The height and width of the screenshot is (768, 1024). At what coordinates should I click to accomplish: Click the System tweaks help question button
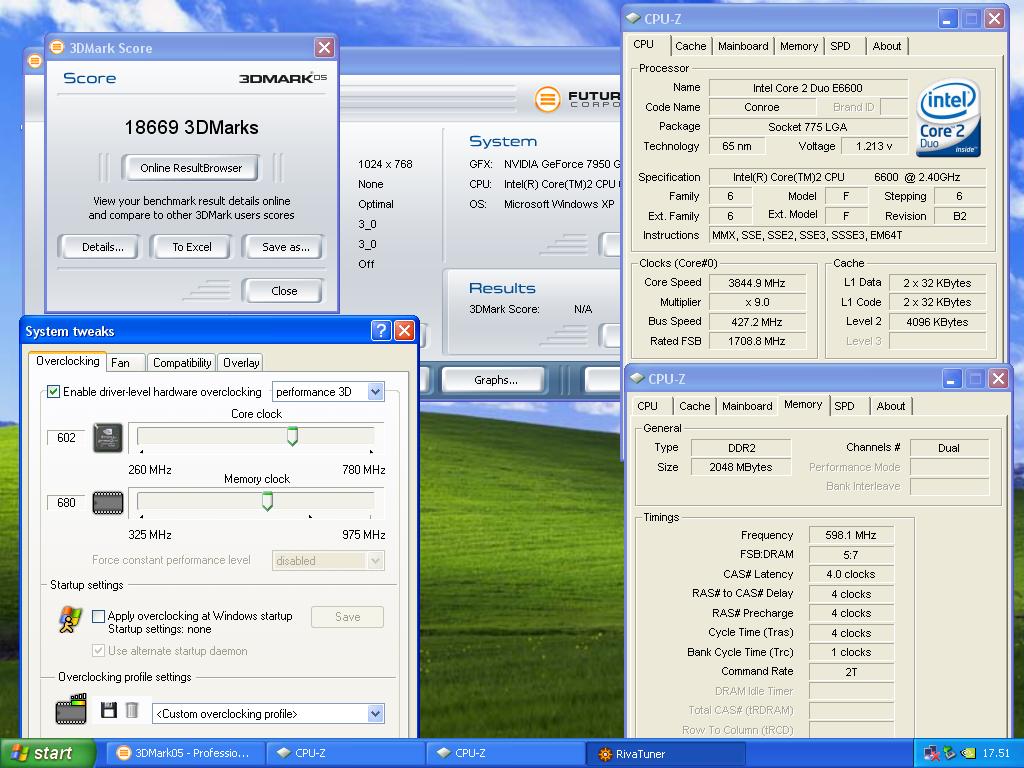(381, 330)
